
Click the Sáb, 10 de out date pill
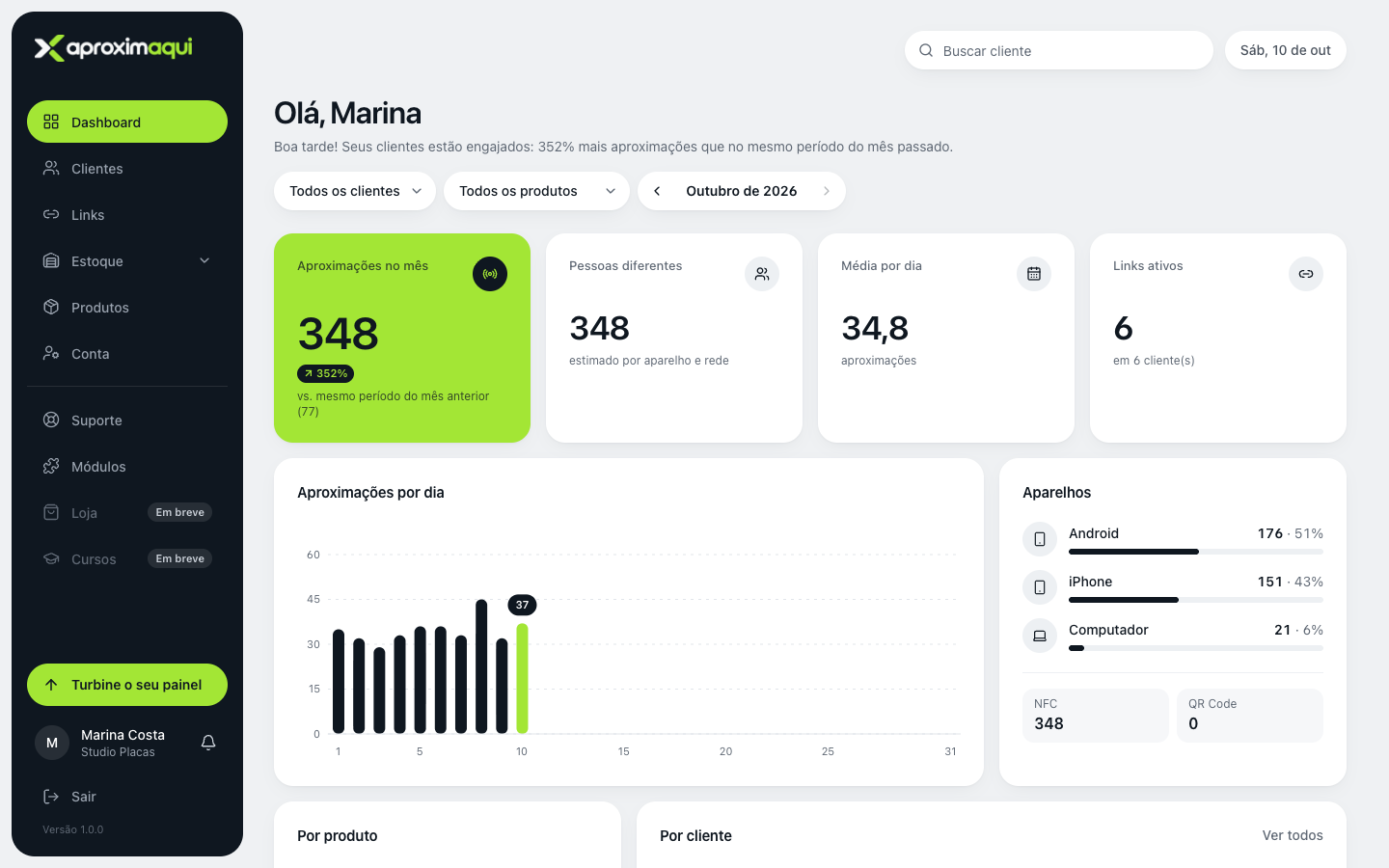1286,50
